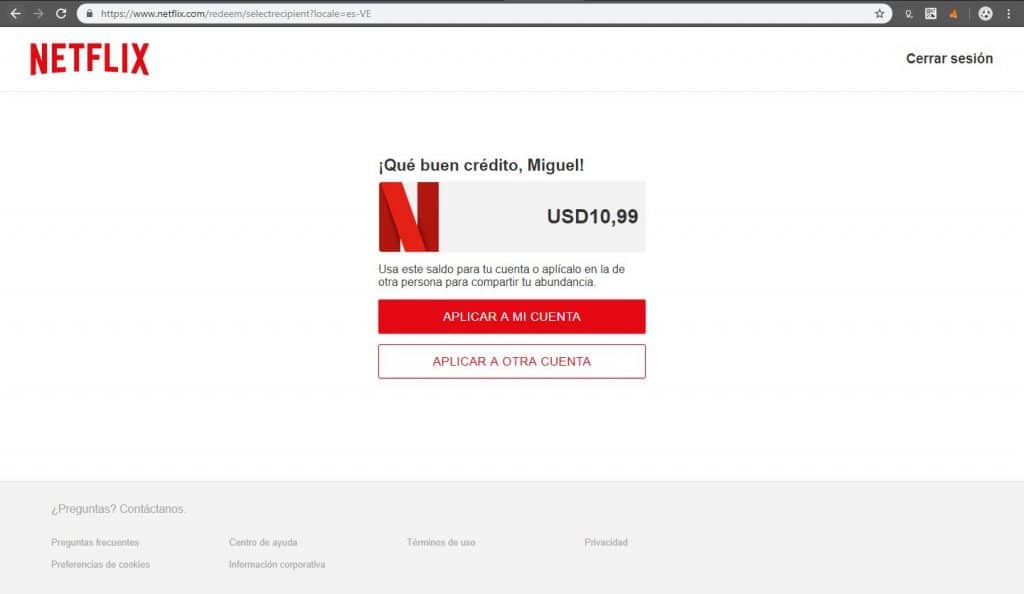Click the key-shaped extension icon
The height and width of the screenshot is (594, 1024).
point(908,13)
